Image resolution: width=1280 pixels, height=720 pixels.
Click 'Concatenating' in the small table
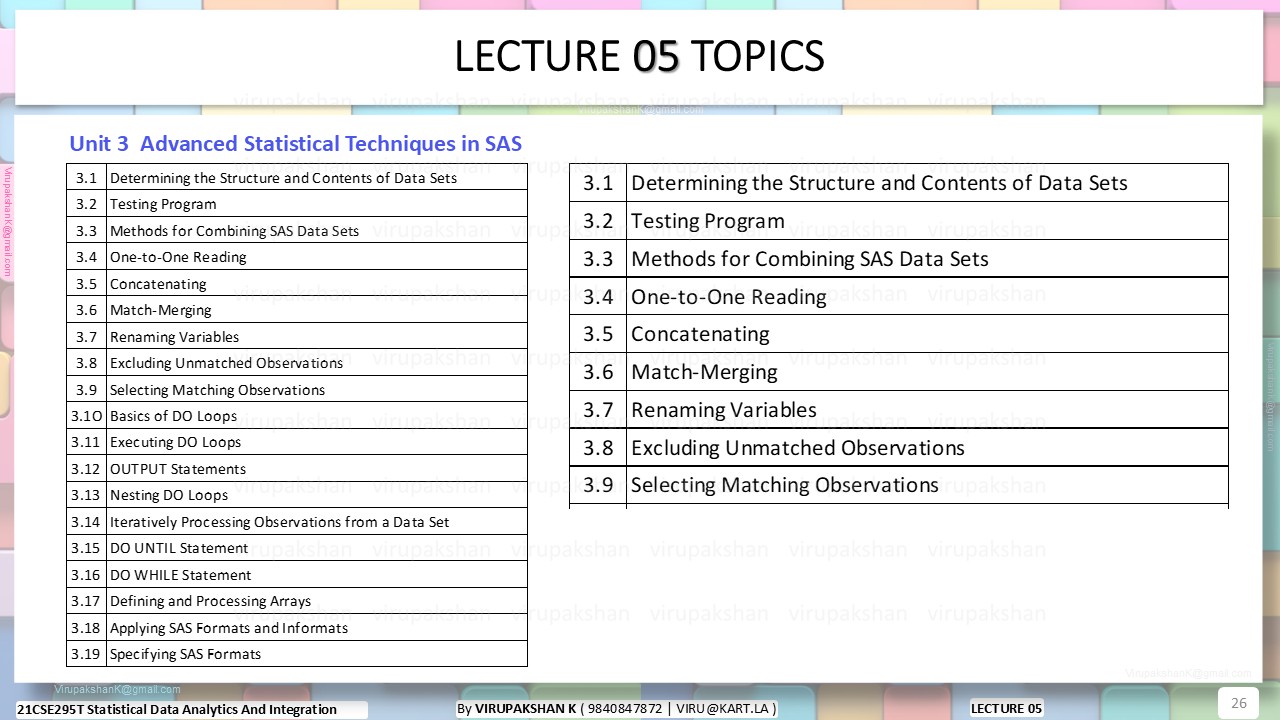pyautogui.click(x=158, y=284)
